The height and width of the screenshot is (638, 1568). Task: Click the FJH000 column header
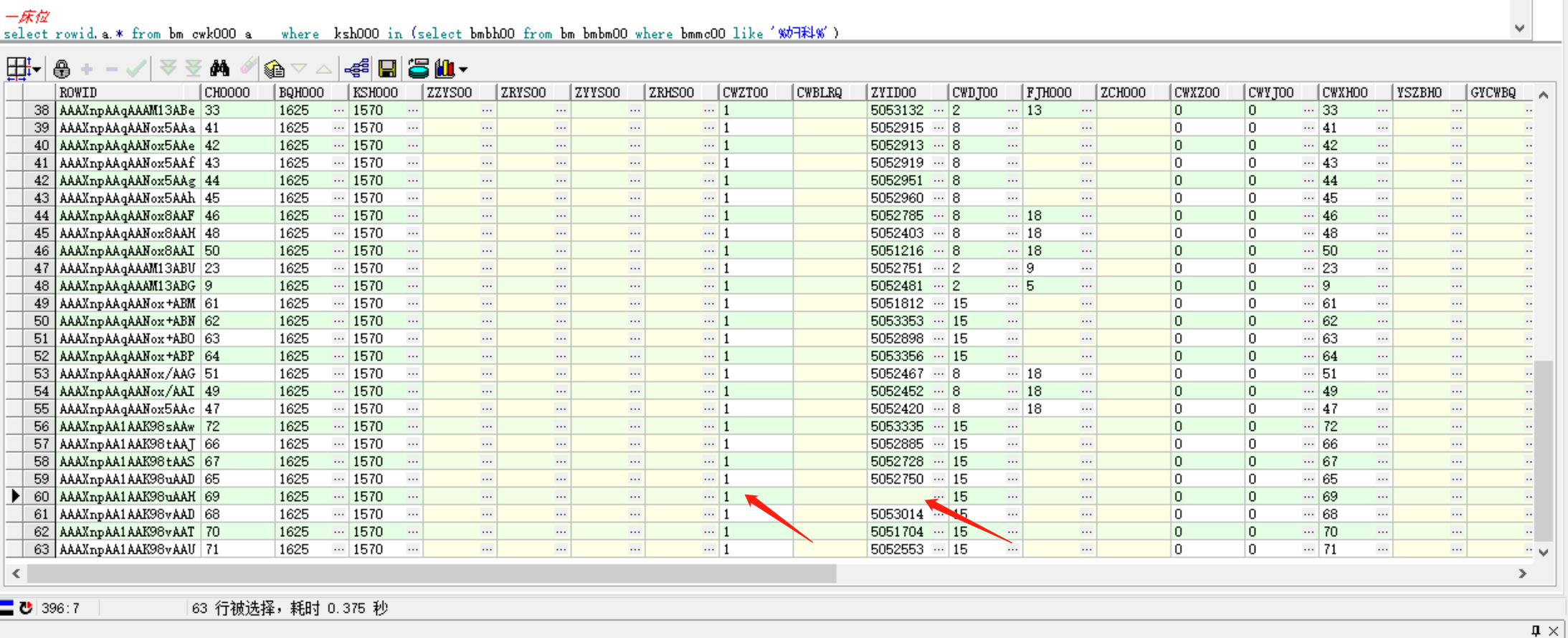coord(1060,92)
